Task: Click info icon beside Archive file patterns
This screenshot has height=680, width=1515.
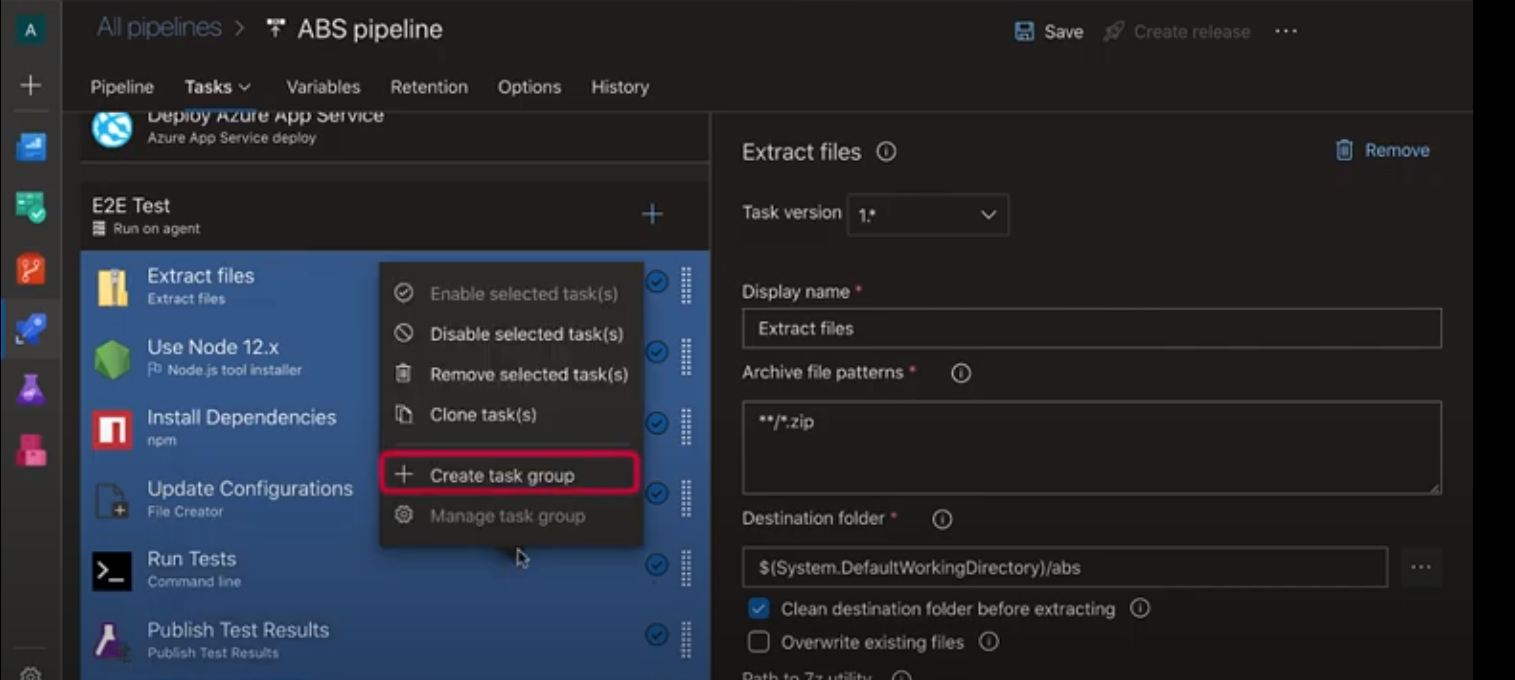Action: (x=961, y=373)
